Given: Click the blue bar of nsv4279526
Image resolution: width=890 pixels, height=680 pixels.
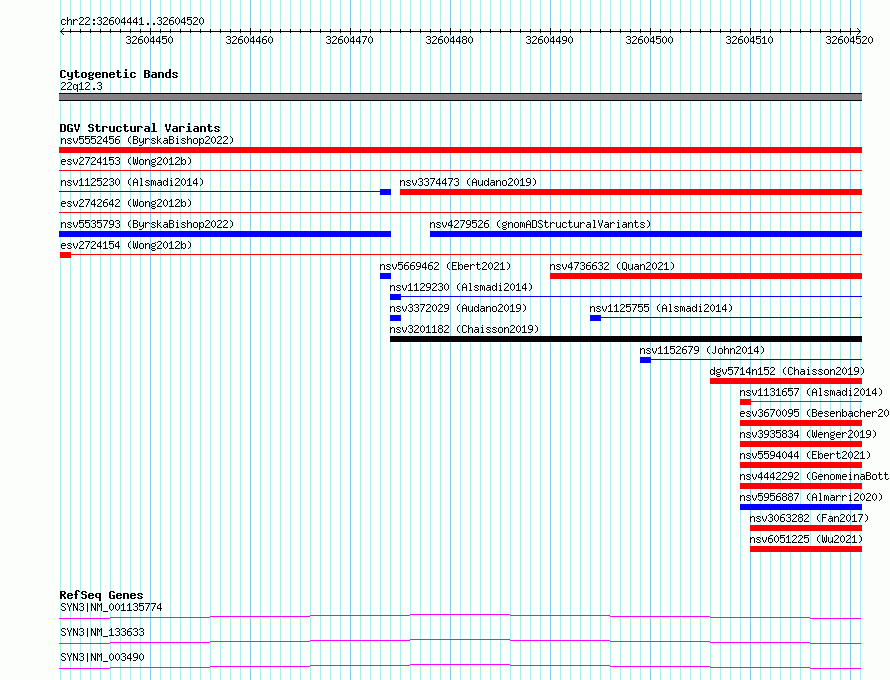Looking at the screenshot, I should coord(646,234).
